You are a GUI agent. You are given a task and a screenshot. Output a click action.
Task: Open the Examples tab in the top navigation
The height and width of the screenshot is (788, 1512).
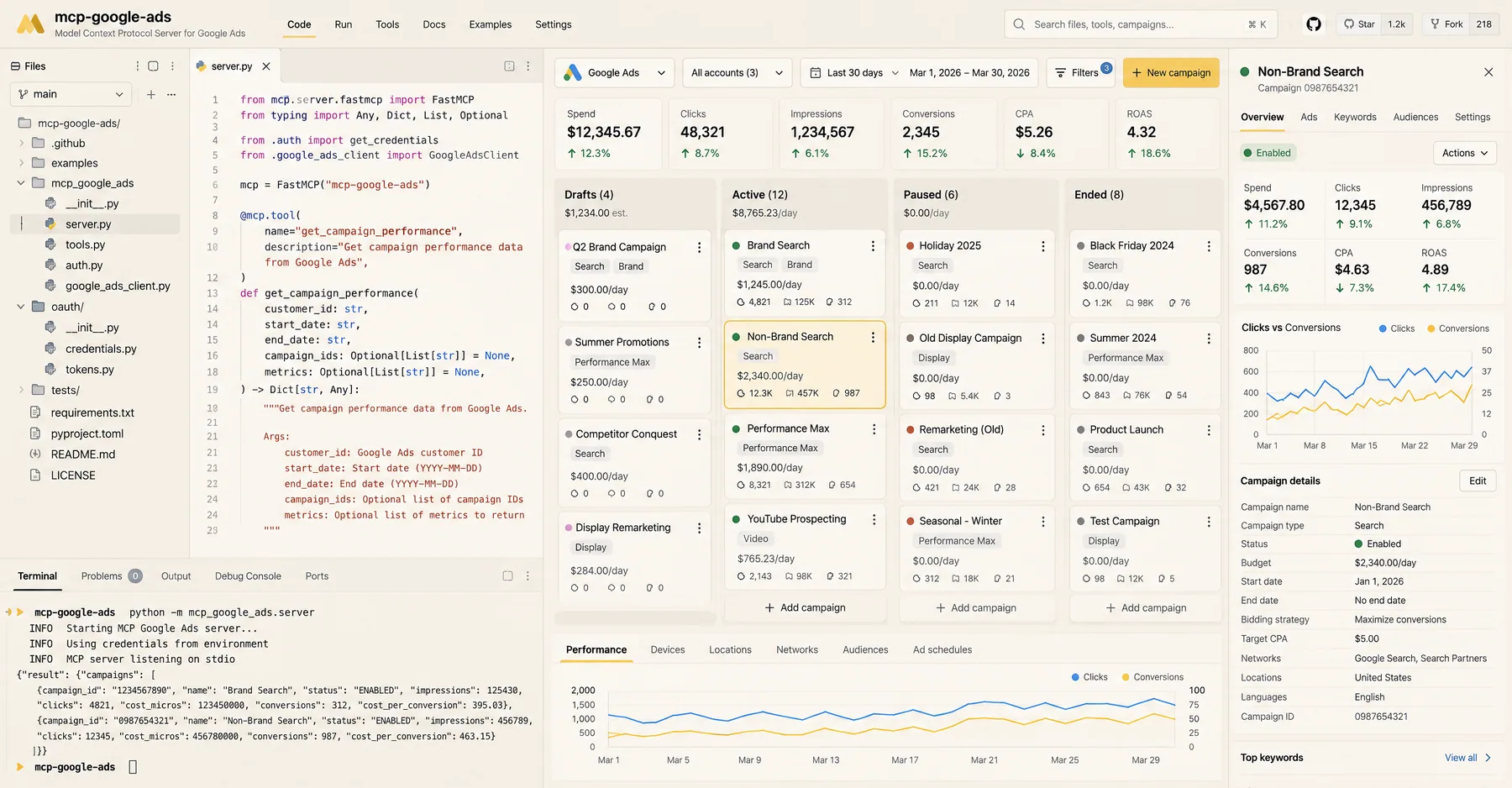click(x=490, y=24)
